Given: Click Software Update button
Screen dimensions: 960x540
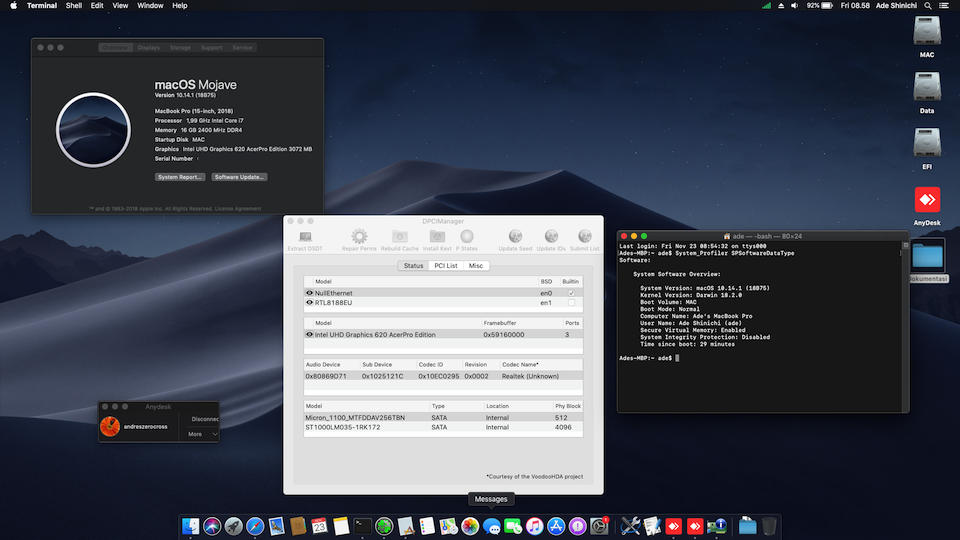Looking at the screenshot, I should click(x=239, y=177).
